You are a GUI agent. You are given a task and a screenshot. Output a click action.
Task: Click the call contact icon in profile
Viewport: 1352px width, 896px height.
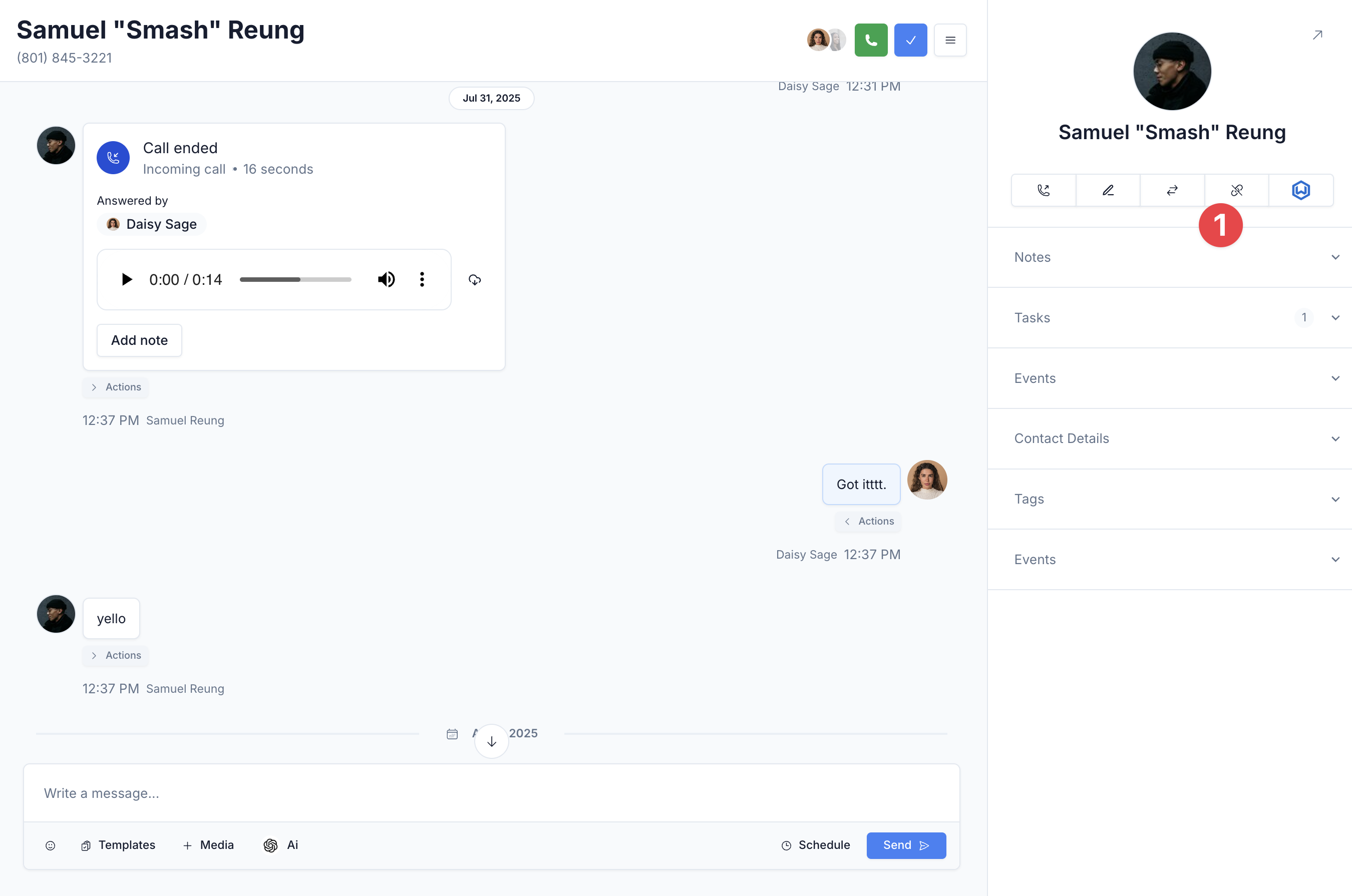(1044, 190)
